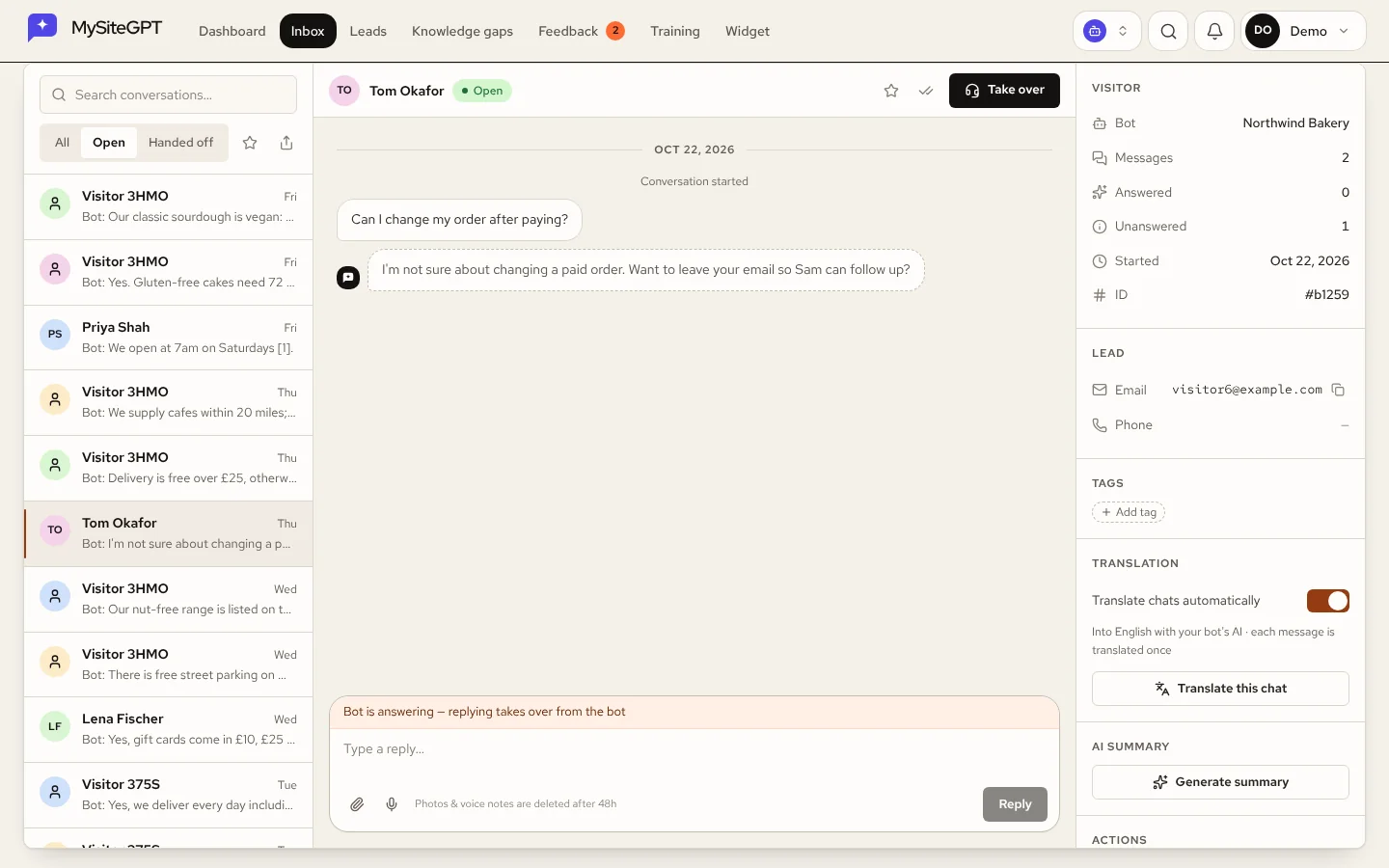Screen dimensions: 1389x868
Task: Select the Open filter tab
Action: (x=109, y=143)
